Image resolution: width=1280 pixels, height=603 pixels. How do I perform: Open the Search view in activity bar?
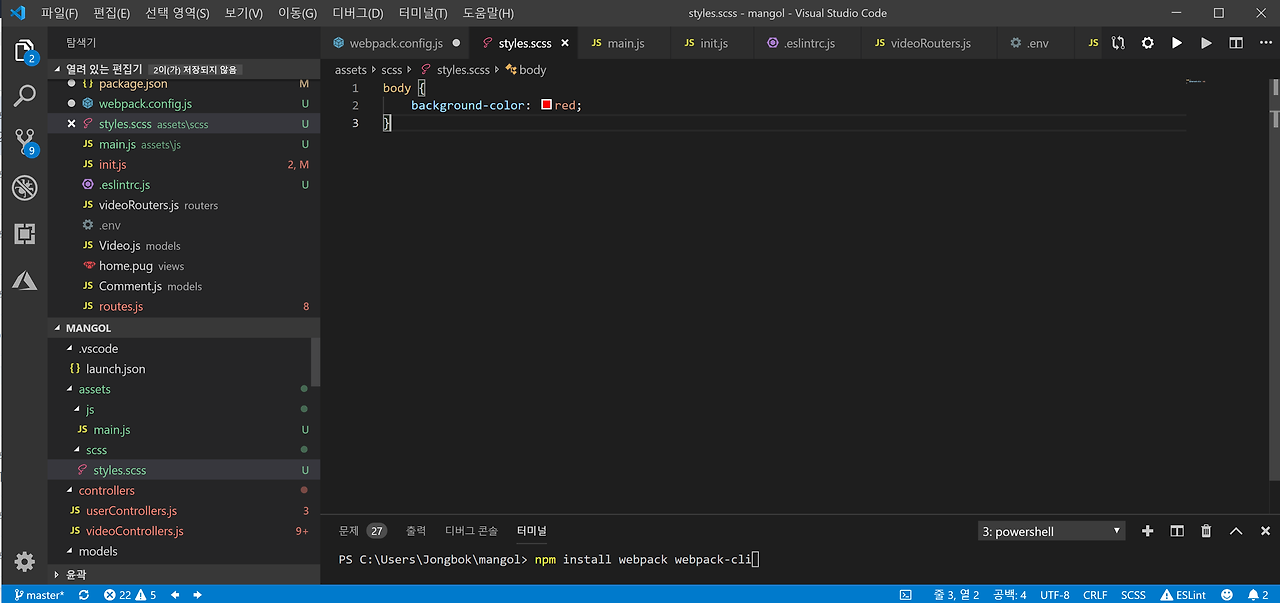tap(24, 96)
